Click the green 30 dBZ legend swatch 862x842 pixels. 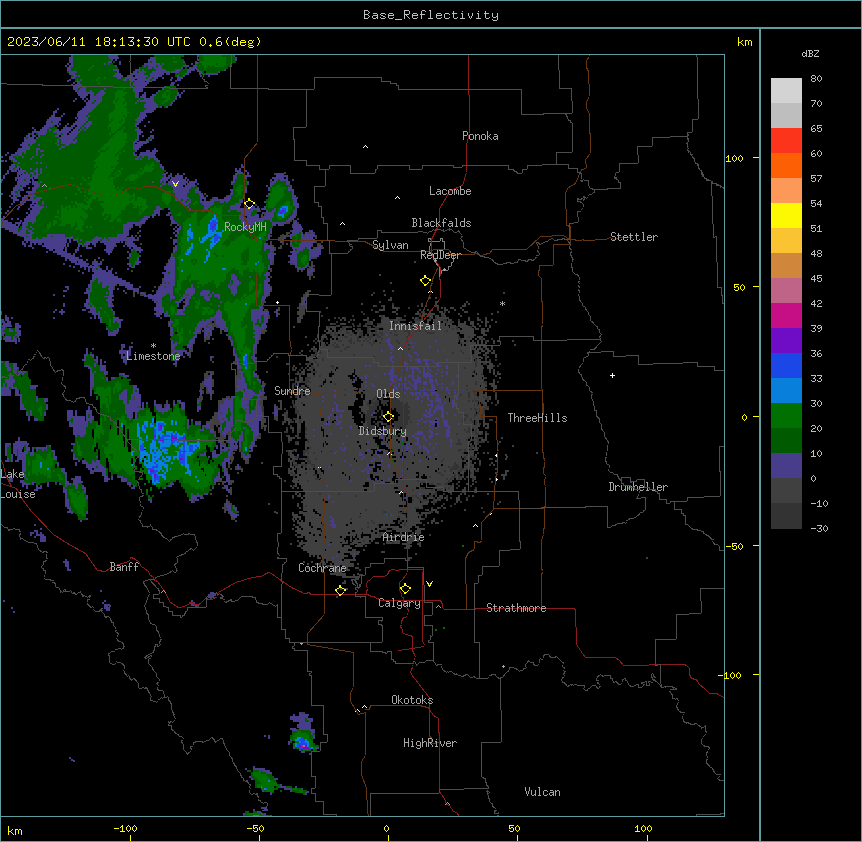pos(786,416)
